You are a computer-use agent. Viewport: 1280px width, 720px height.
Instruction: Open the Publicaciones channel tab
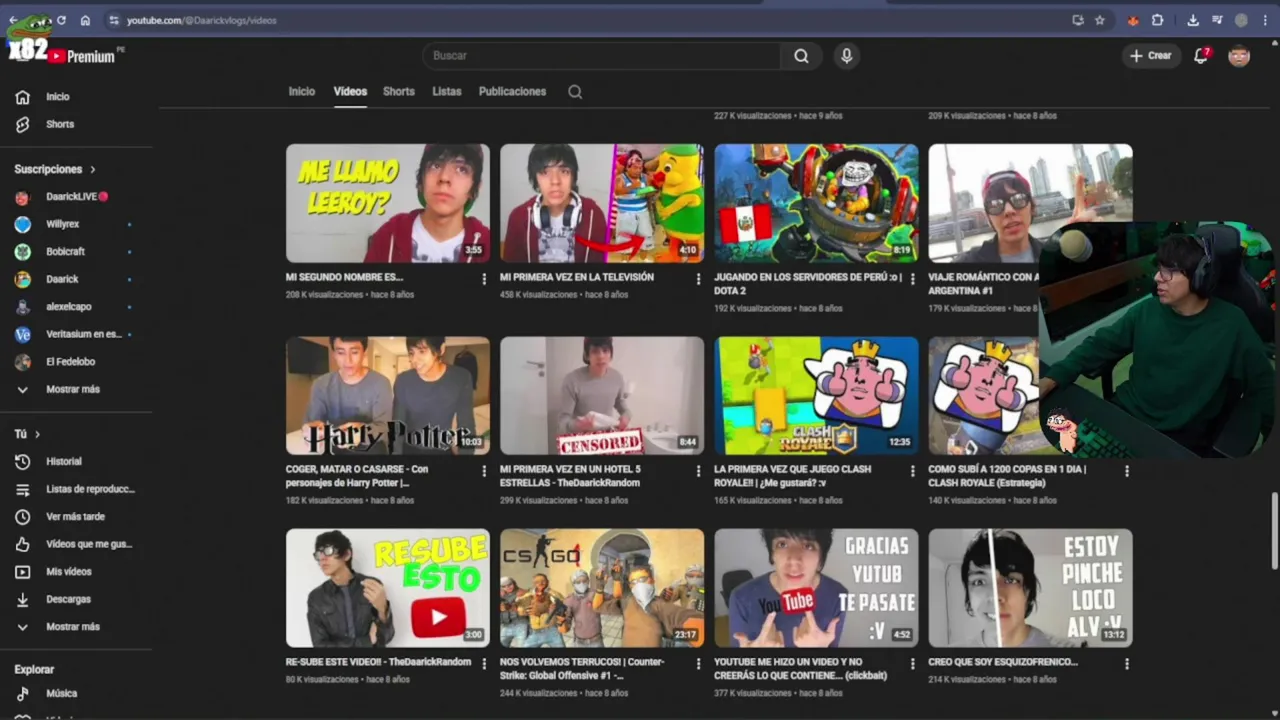coord(512,91)
